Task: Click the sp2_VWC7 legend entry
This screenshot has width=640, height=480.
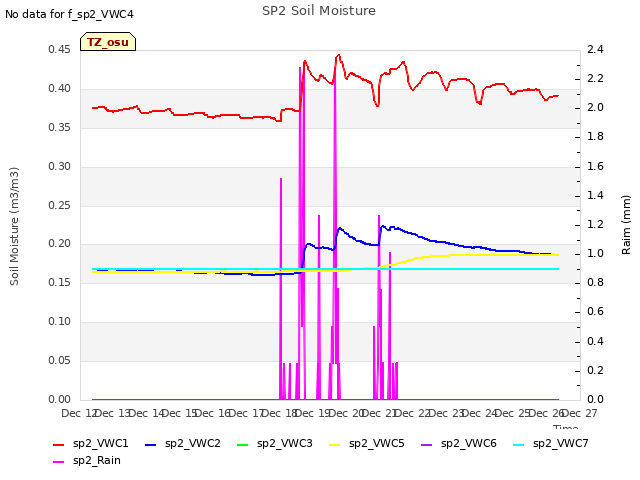Action: [x=551, y=444]
